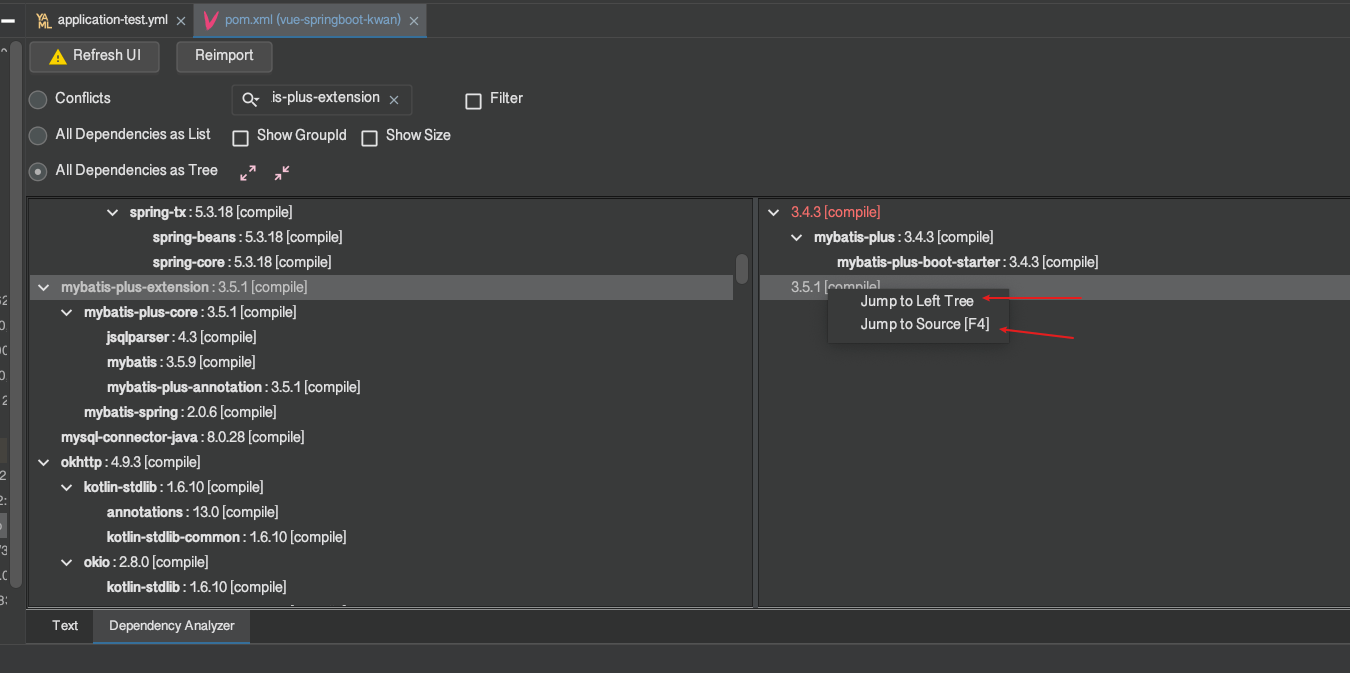This screenshot has height=673, width=1350.
Task: Click the warning icon on Refresh UI
Action: [58, 57]
